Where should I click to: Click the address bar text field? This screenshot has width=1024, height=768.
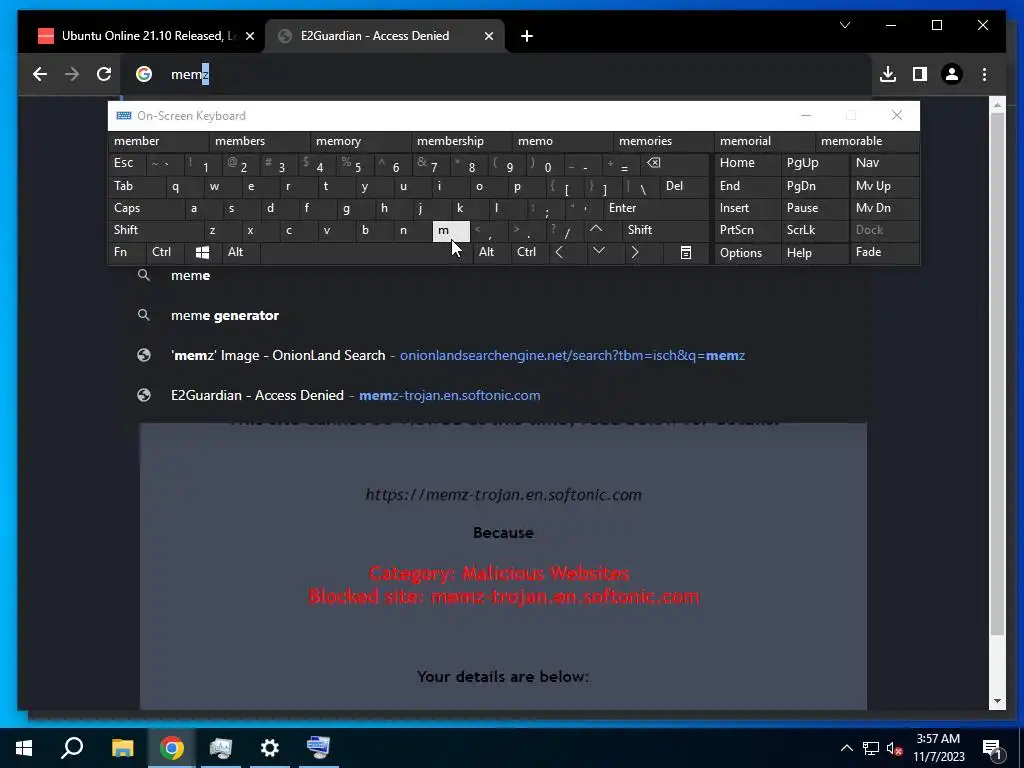coord(496,74)
